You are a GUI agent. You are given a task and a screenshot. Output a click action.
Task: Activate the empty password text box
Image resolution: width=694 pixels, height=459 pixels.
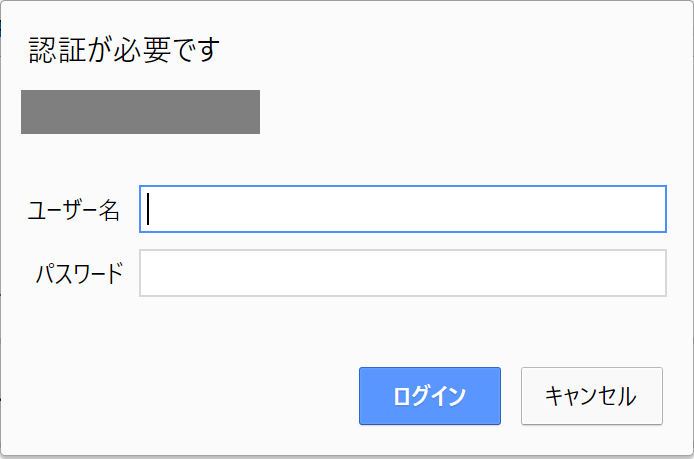coord(402,273)
